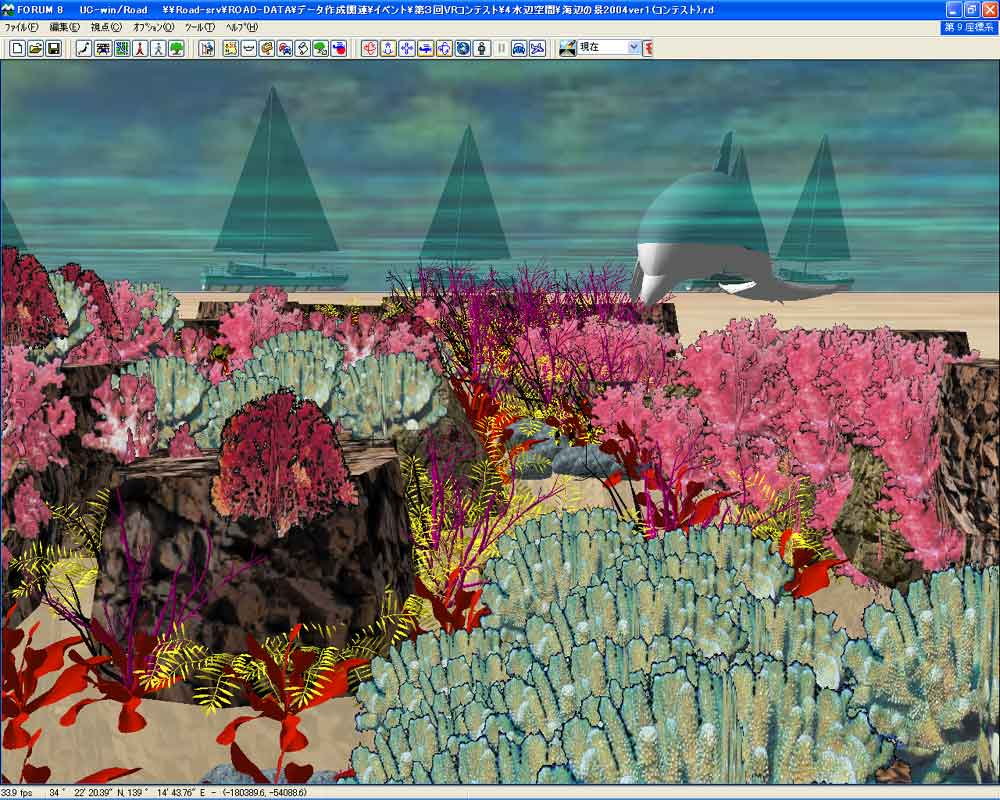Click the blue and red teapot icon
The image size is (1000, 800).
pyautogui.click(x=339, y=48)
